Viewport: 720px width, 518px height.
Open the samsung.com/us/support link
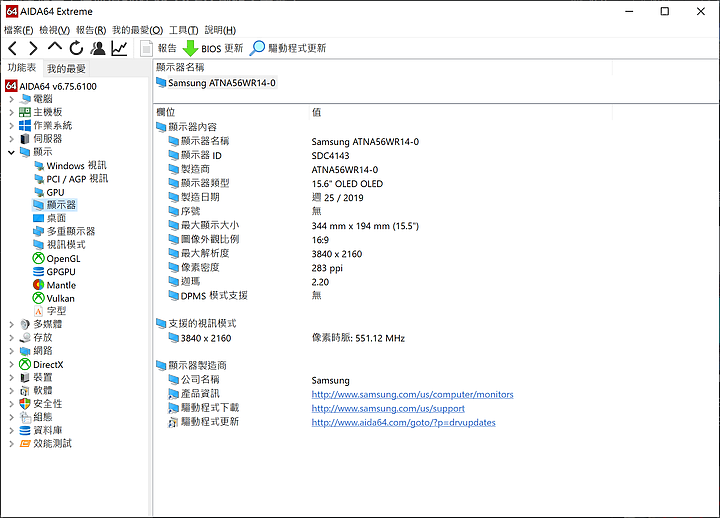[x=388, y=408]
